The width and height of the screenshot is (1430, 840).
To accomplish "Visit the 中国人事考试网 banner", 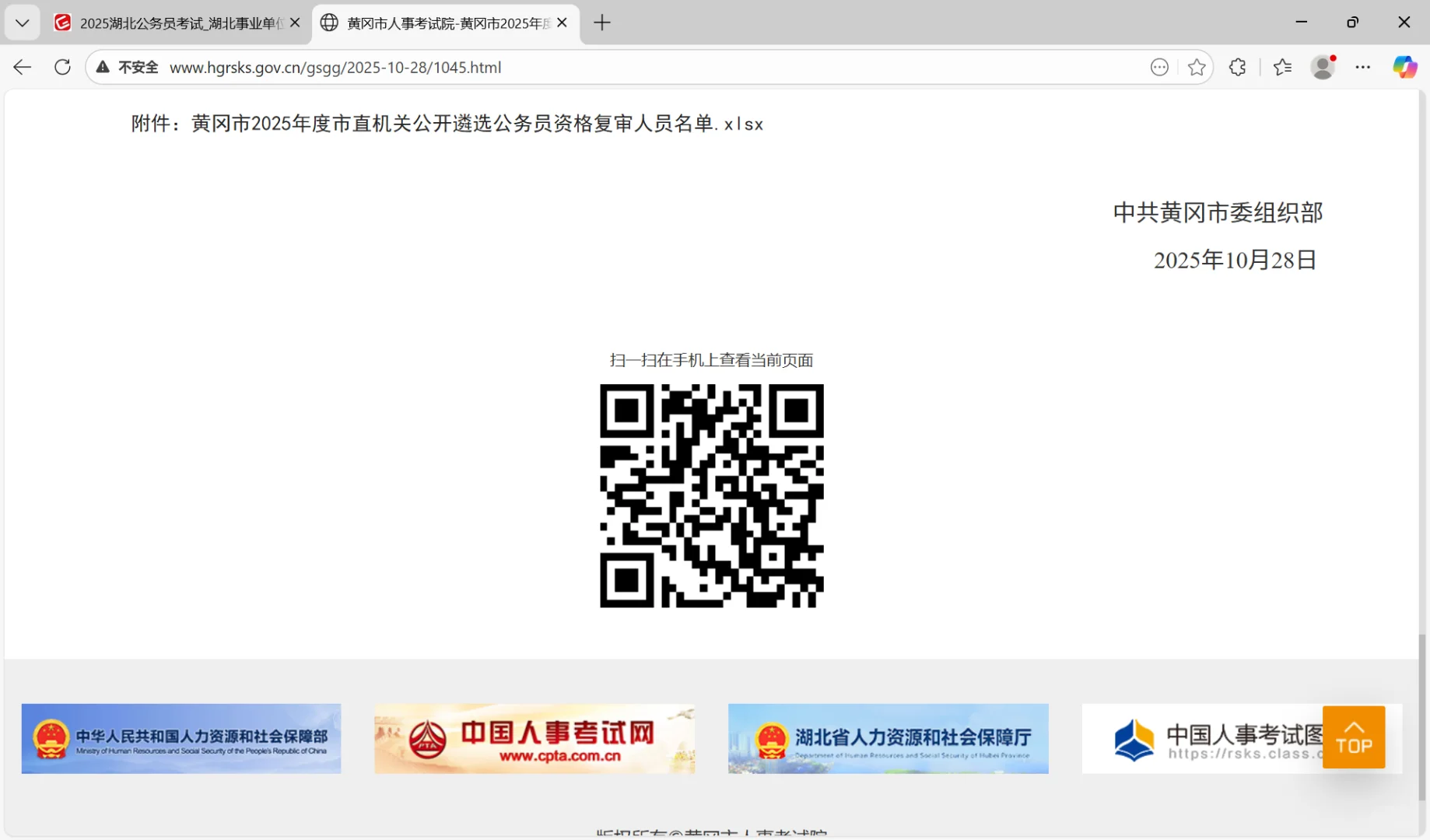I will coord(534,738).
